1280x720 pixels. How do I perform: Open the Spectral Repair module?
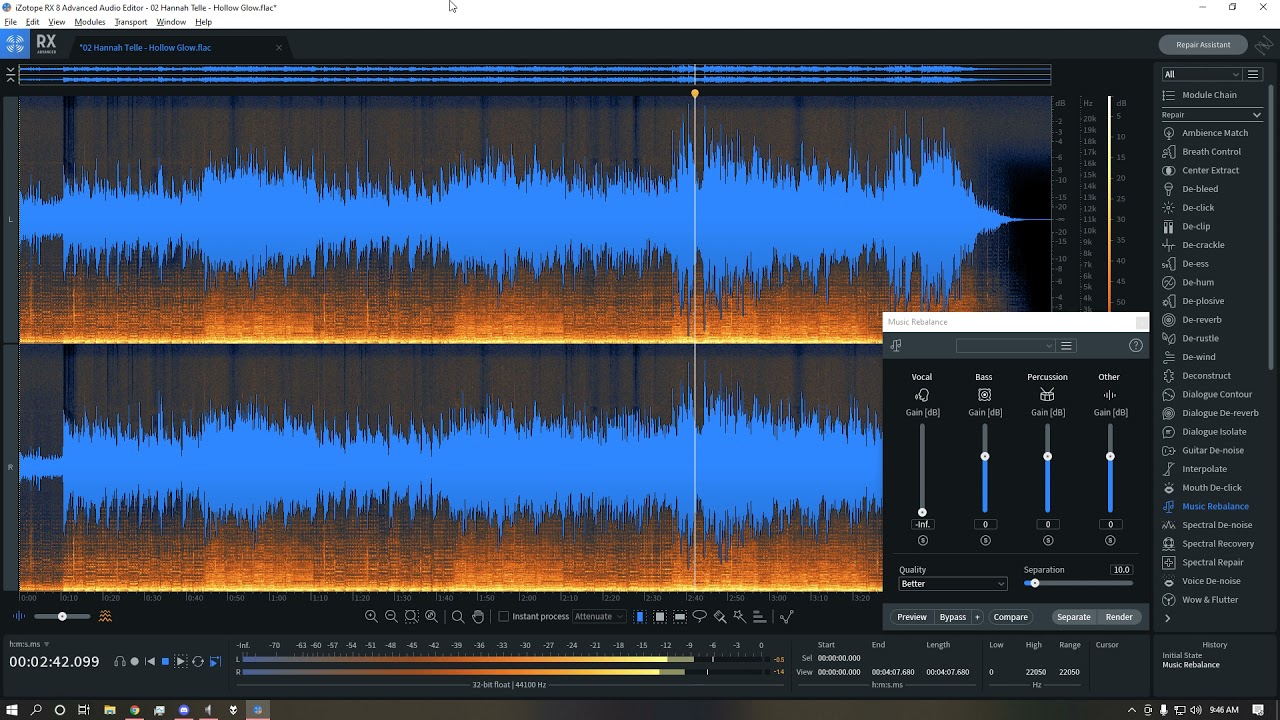coord(1203,562)
